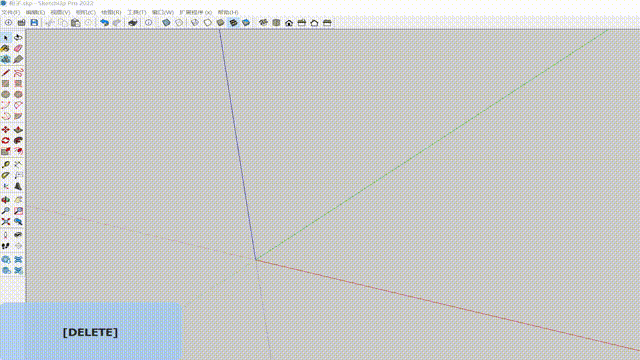Click the Undo arrow button
This screenshot has width=640, height=360.
(x=104, y=23)
